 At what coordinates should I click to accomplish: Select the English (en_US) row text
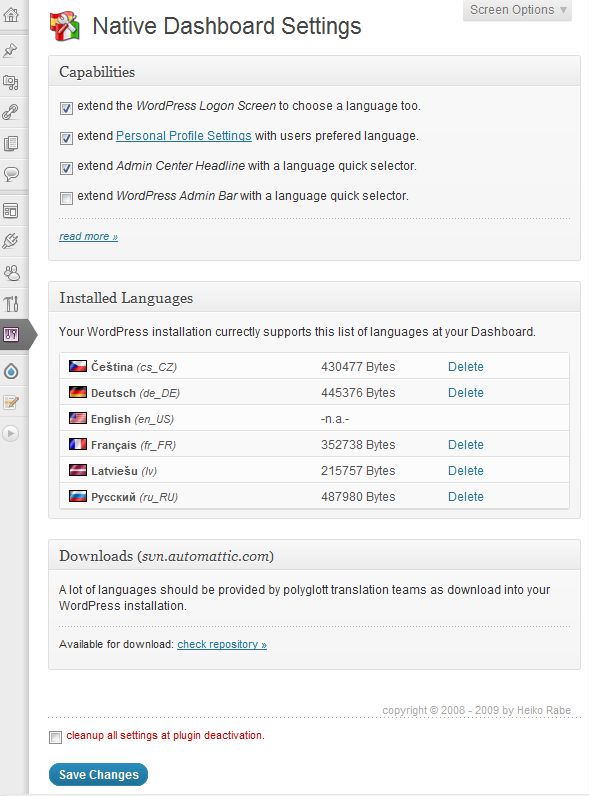pyautogui.click(x=133, y=419)
